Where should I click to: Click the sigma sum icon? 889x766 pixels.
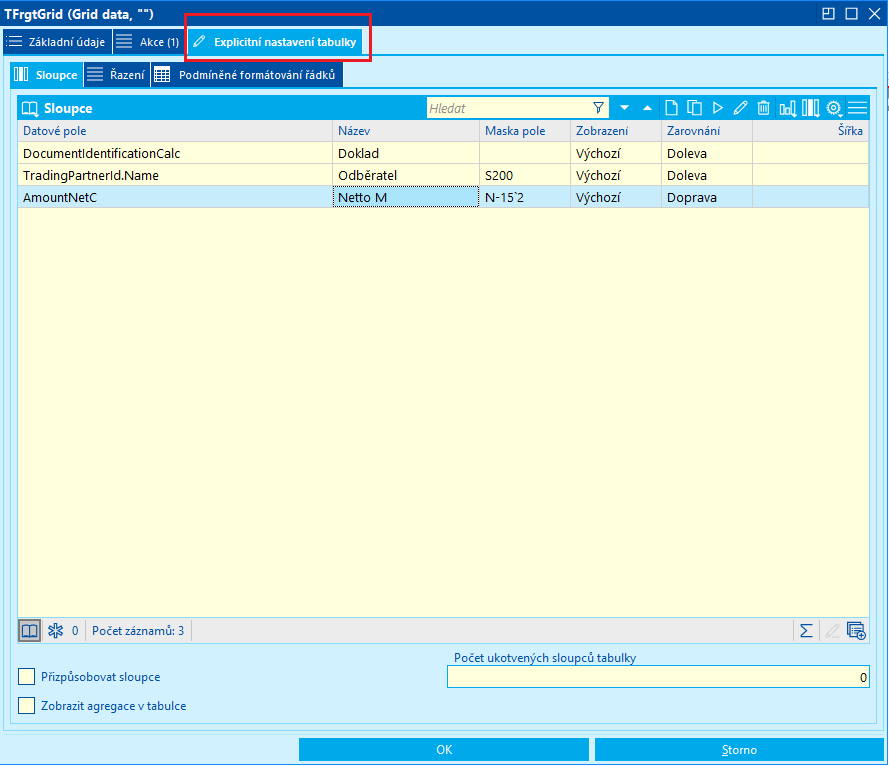[806, 630]
